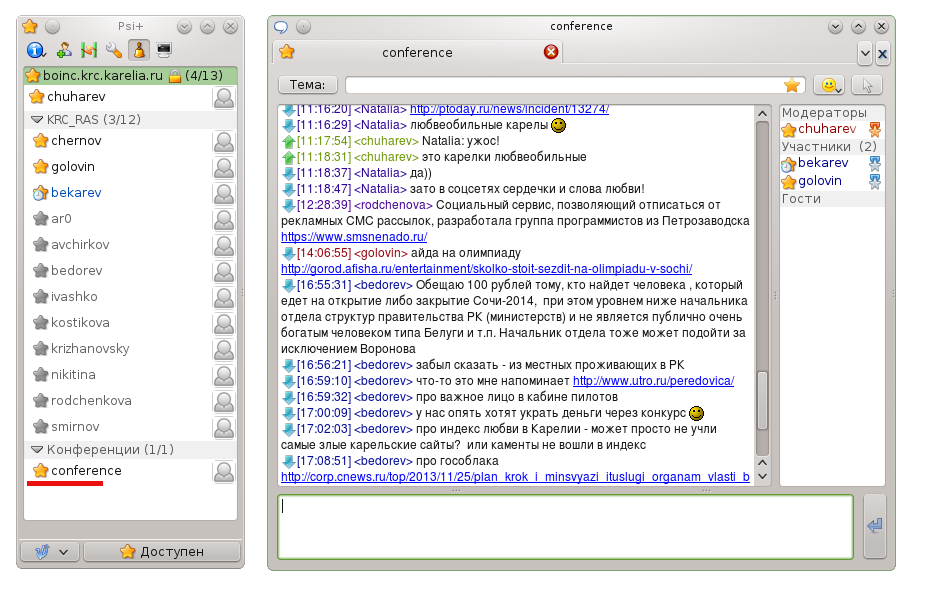
Task: Click the message input field
Action: tap(565, 526)
